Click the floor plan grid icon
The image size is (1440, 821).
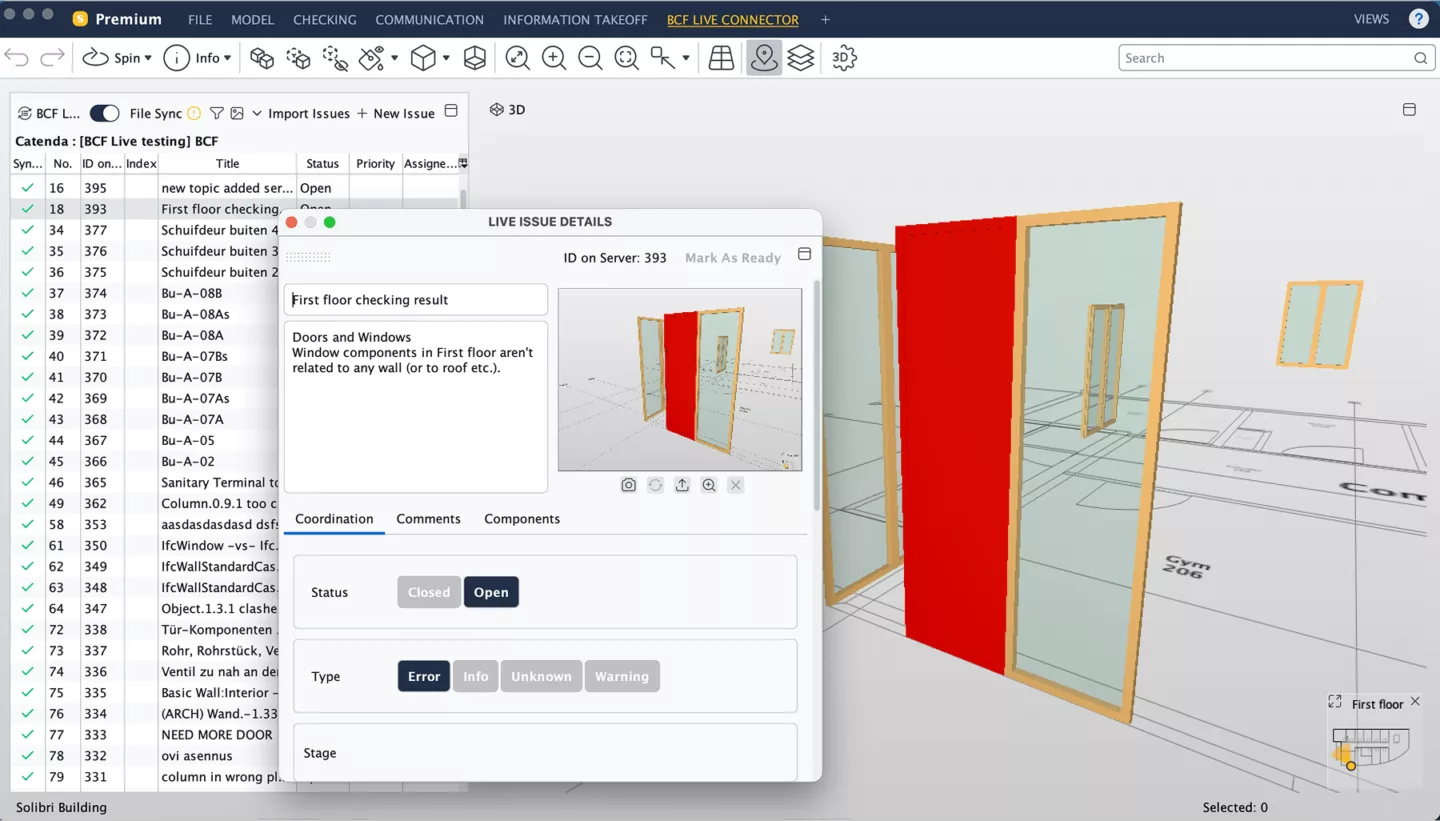point(721,58)
